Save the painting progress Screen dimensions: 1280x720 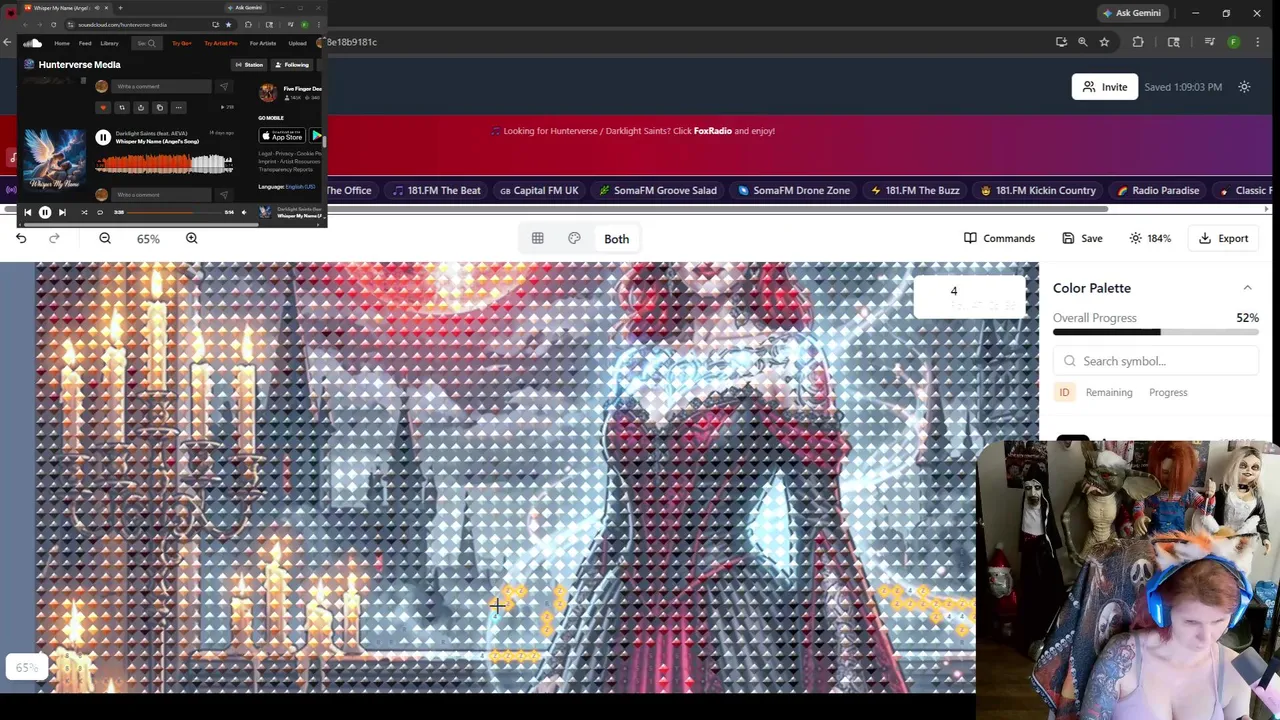click(1082, 238)
